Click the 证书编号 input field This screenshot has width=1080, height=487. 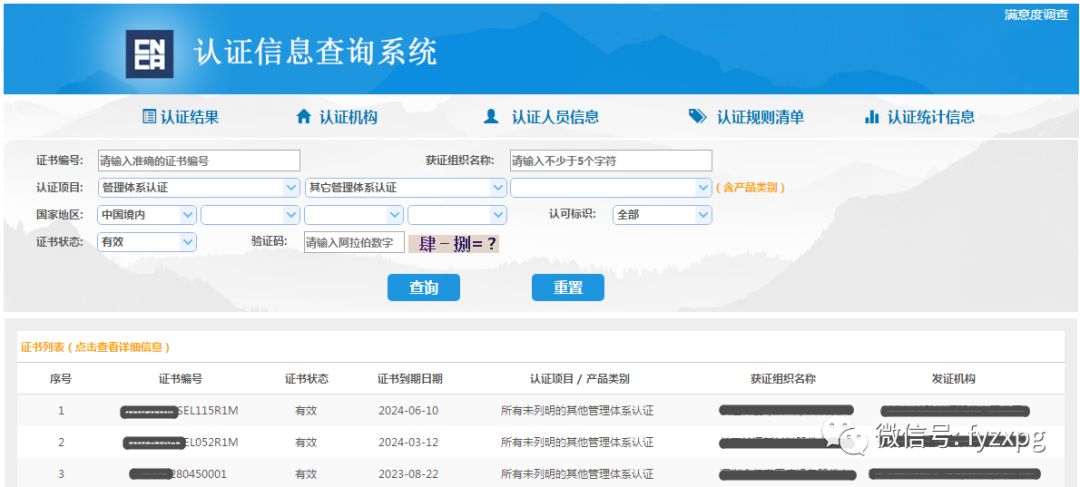tap(199, 160)
